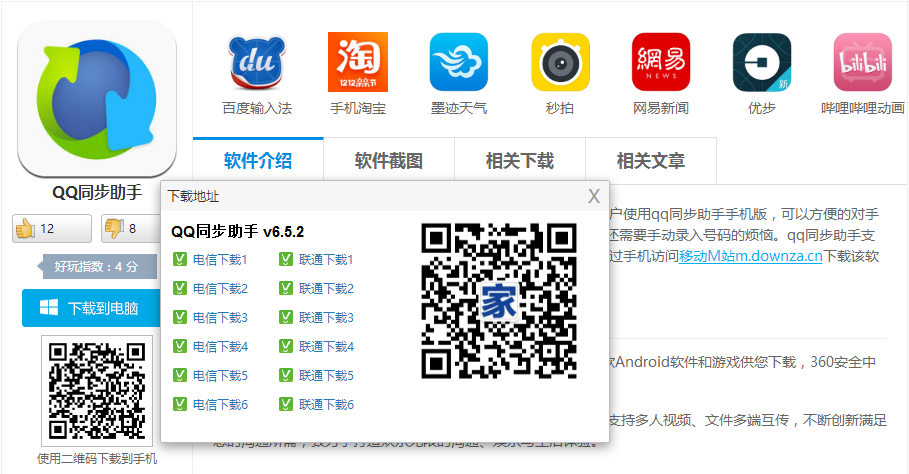This screenshot has height=474, width=909.
Task: Click the green shield beside 联通下载4
Action: (286, 346)
